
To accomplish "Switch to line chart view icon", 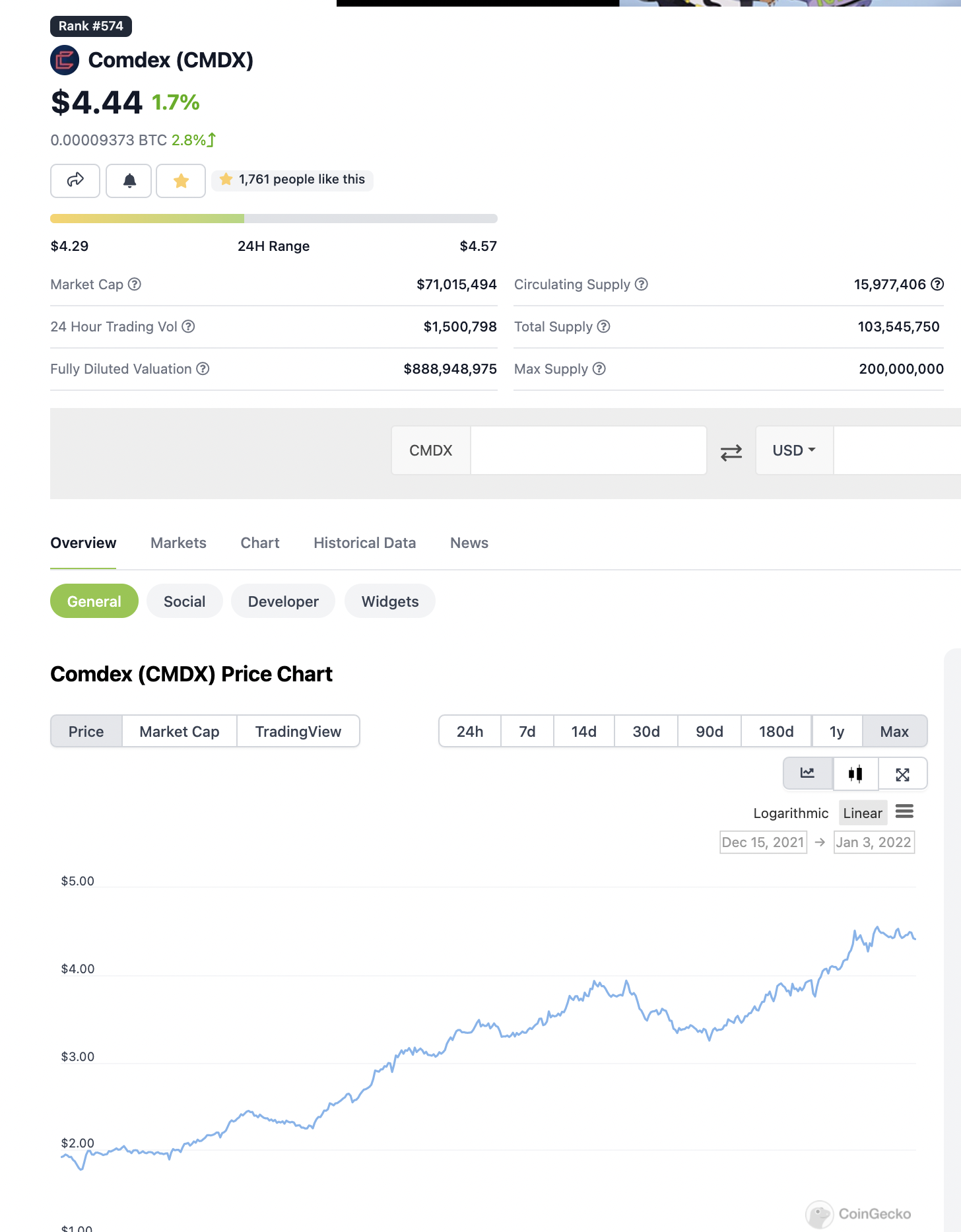I will pos(807,773).
